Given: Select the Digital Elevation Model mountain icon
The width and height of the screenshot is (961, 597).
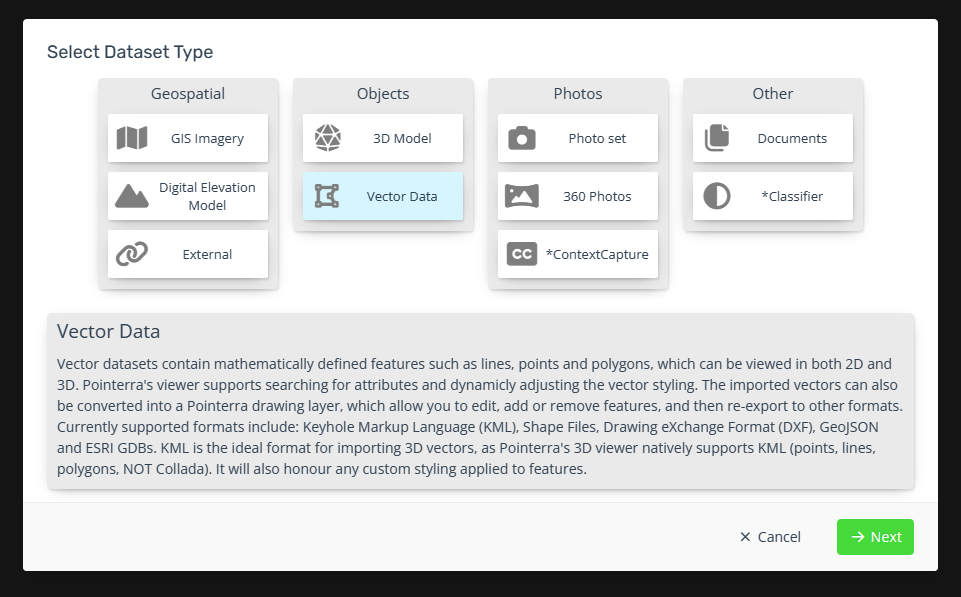Looking at the screenshot, I should 132,196.
